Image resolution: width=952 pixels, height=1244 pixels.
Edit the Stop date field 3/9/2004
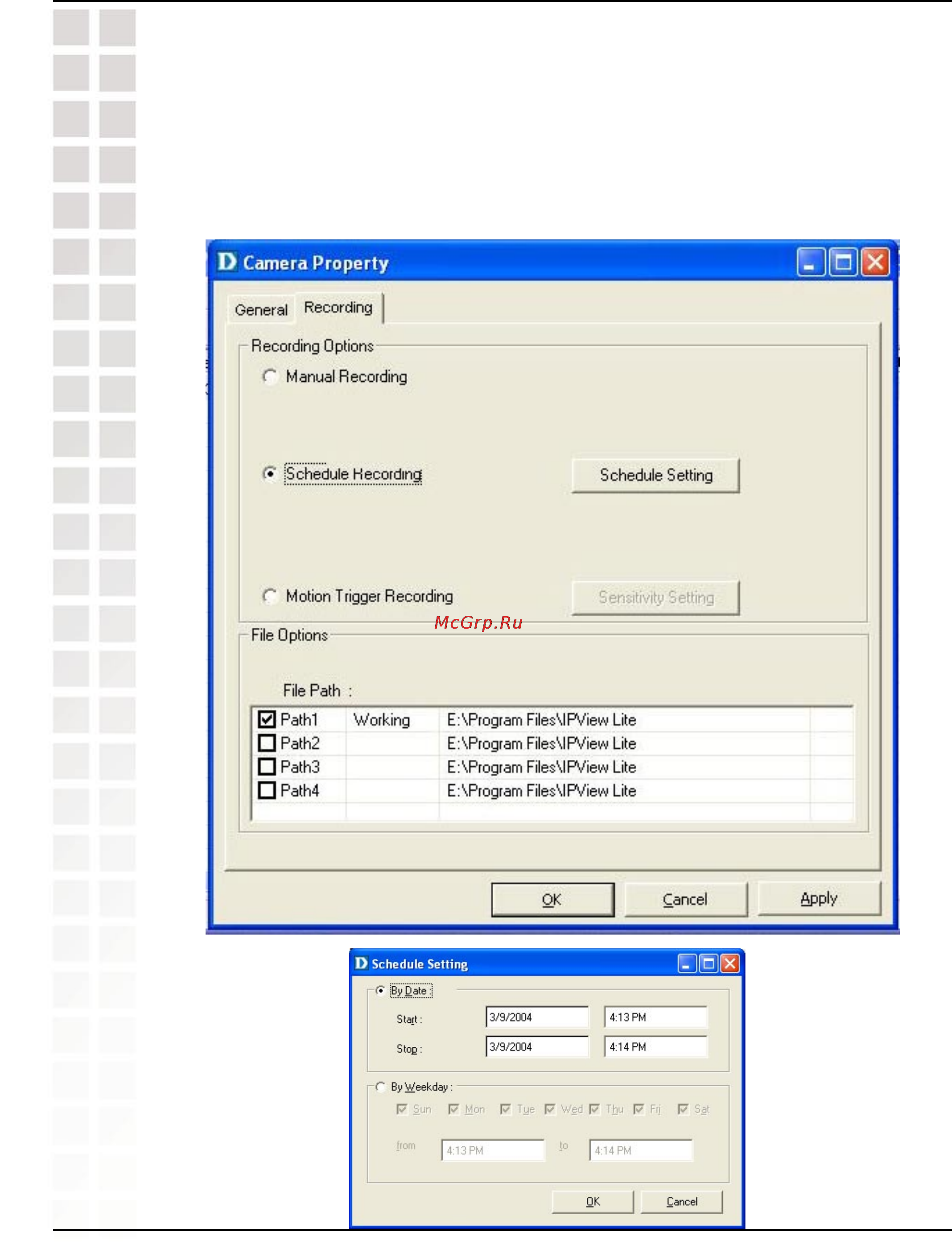(x=537, y=1046)
